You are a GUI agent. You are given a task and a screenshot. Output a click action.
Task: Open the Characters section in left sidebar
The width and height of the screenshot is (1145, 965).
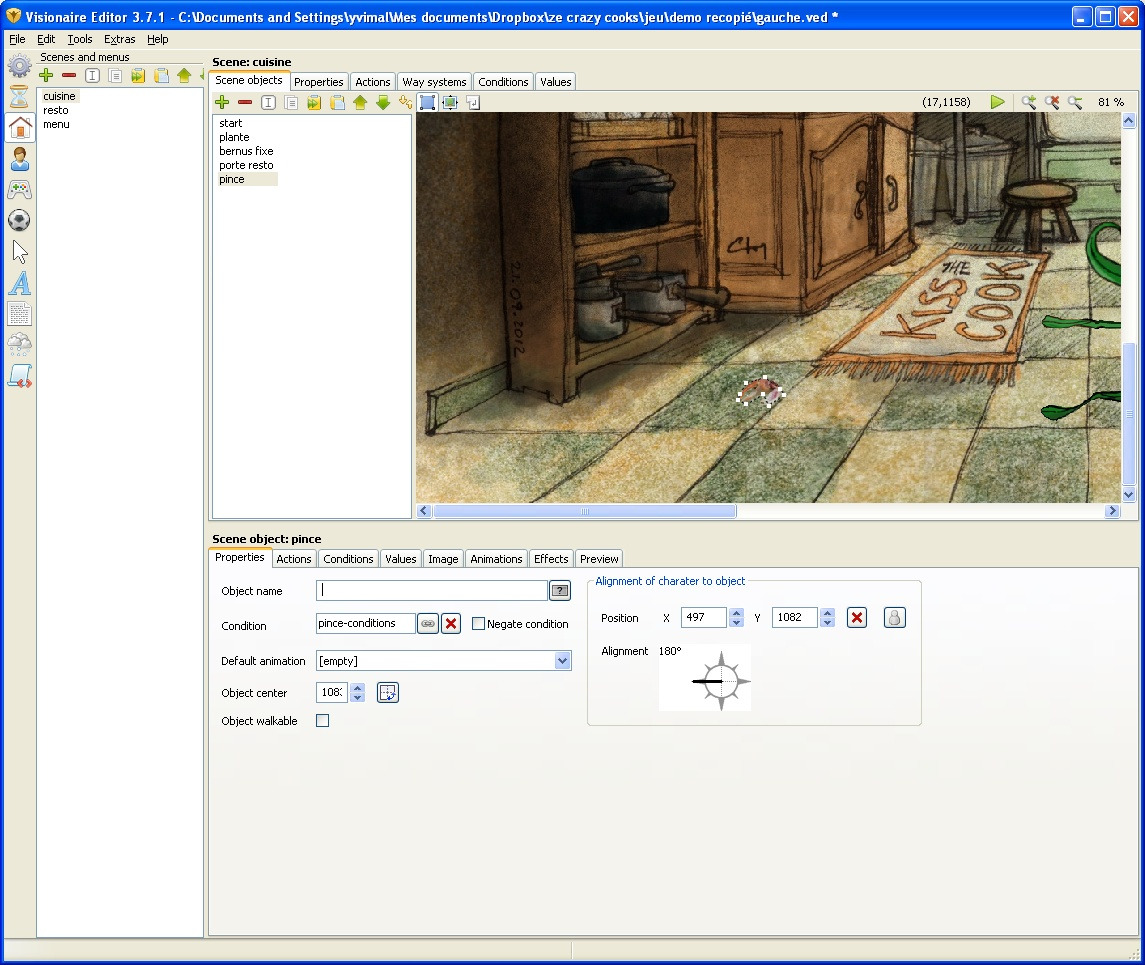20,159
